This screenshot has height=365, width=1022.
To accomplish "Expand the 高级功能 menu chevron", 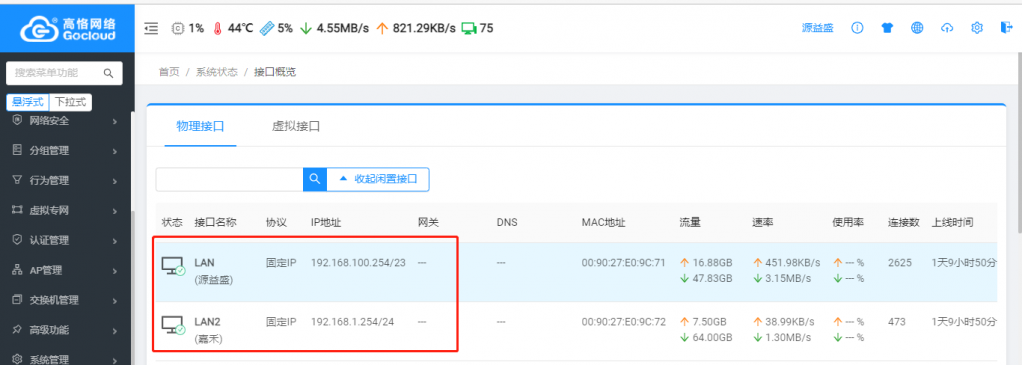I will (114, 331).
